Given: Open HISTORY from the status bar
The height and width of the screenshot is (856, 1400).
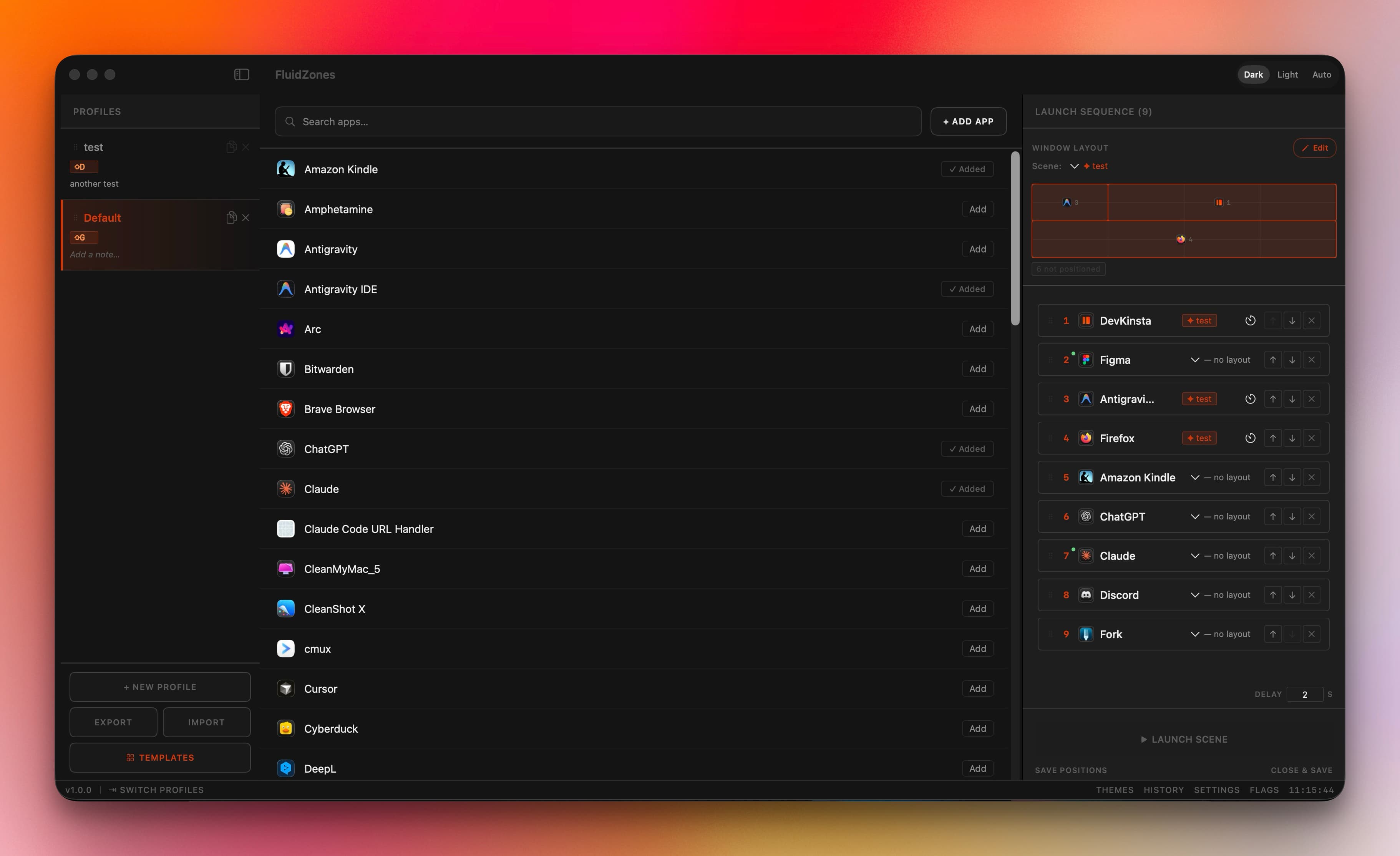Looking at the screenshot, I should [x=1164, y=790].
